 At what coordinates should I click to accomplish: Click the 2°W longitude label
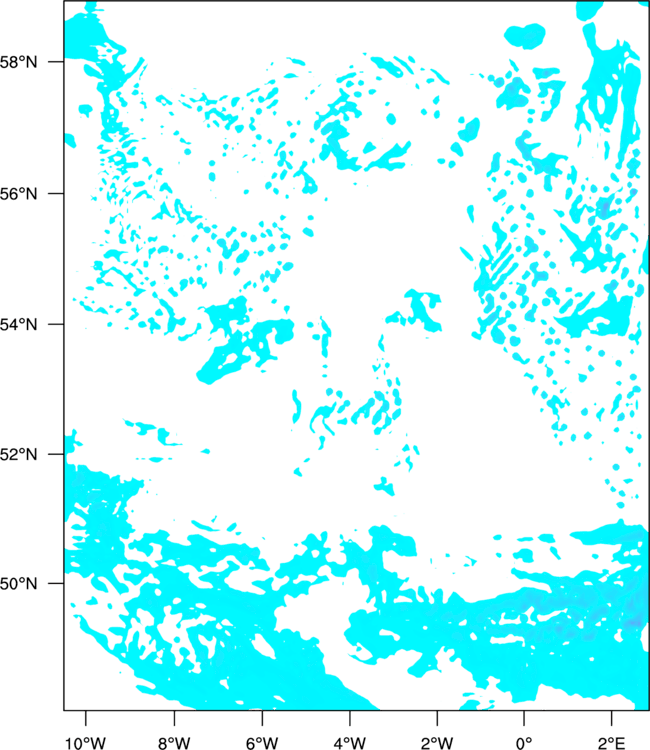pyautogui.click(x=437, y=742)
